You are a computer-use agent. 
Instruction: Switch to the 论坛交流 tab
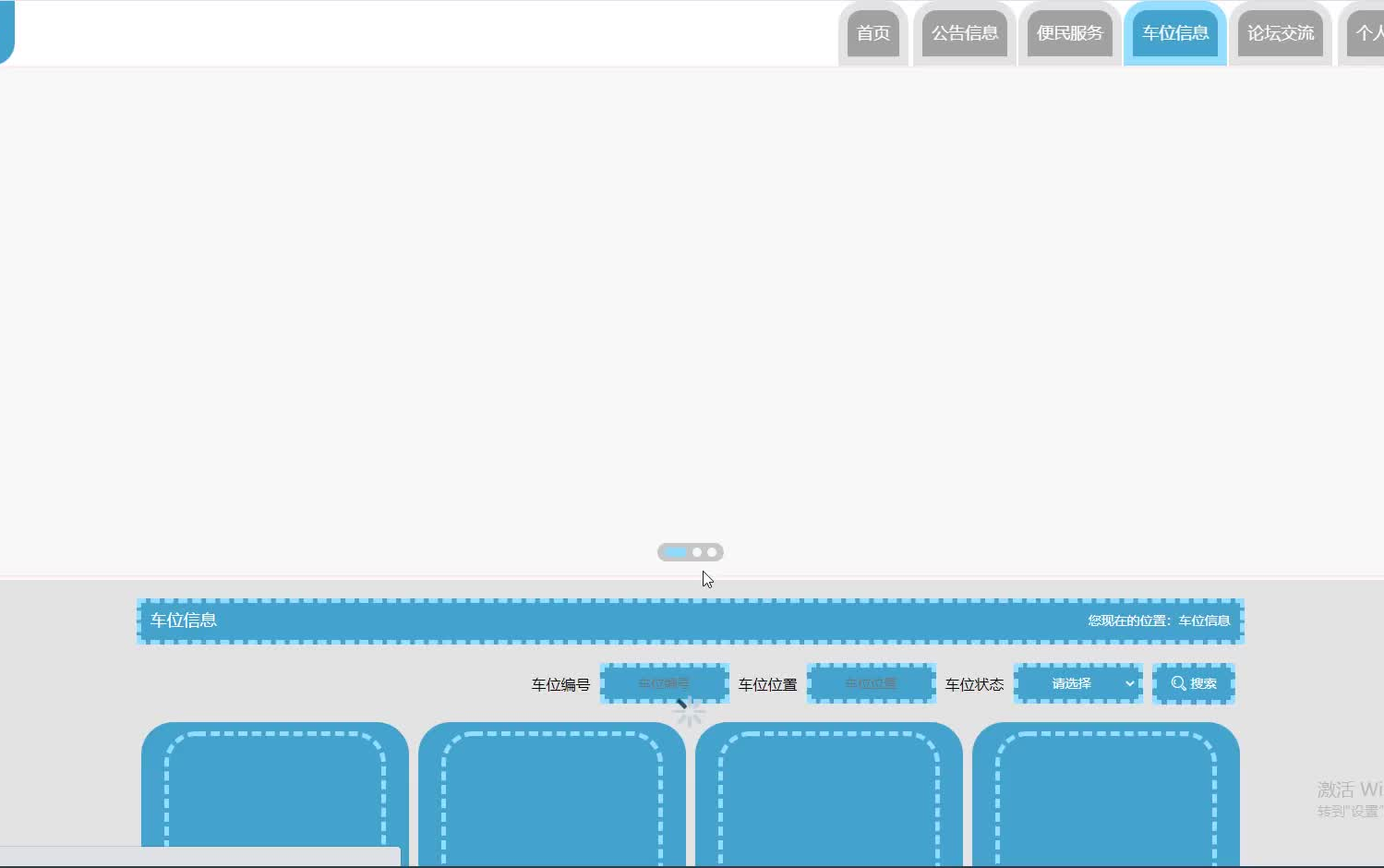click(1281, 33)
